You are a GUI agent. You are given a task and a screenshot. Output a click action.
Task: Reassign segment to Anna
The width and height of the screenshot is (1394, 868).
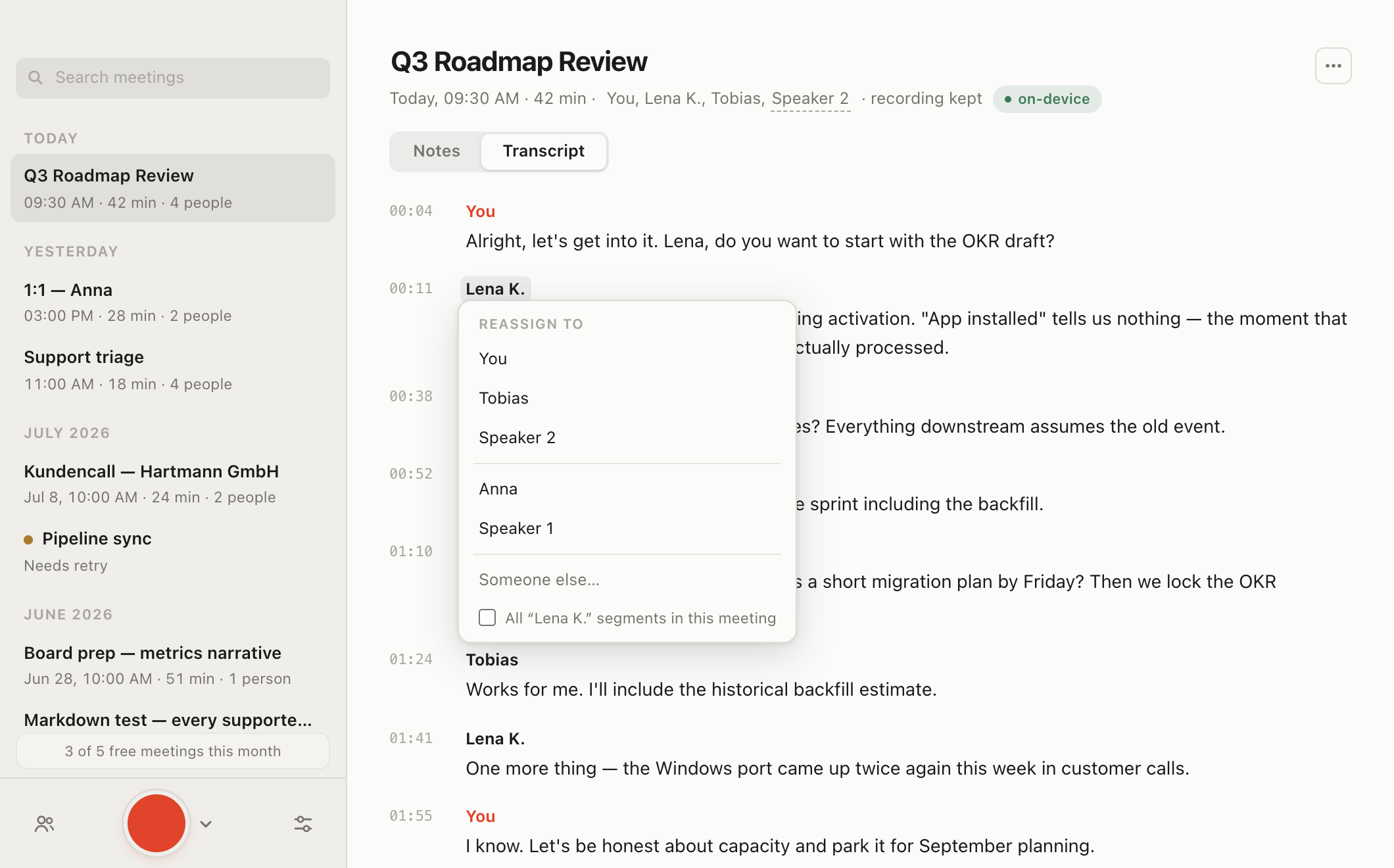point(627,489)
